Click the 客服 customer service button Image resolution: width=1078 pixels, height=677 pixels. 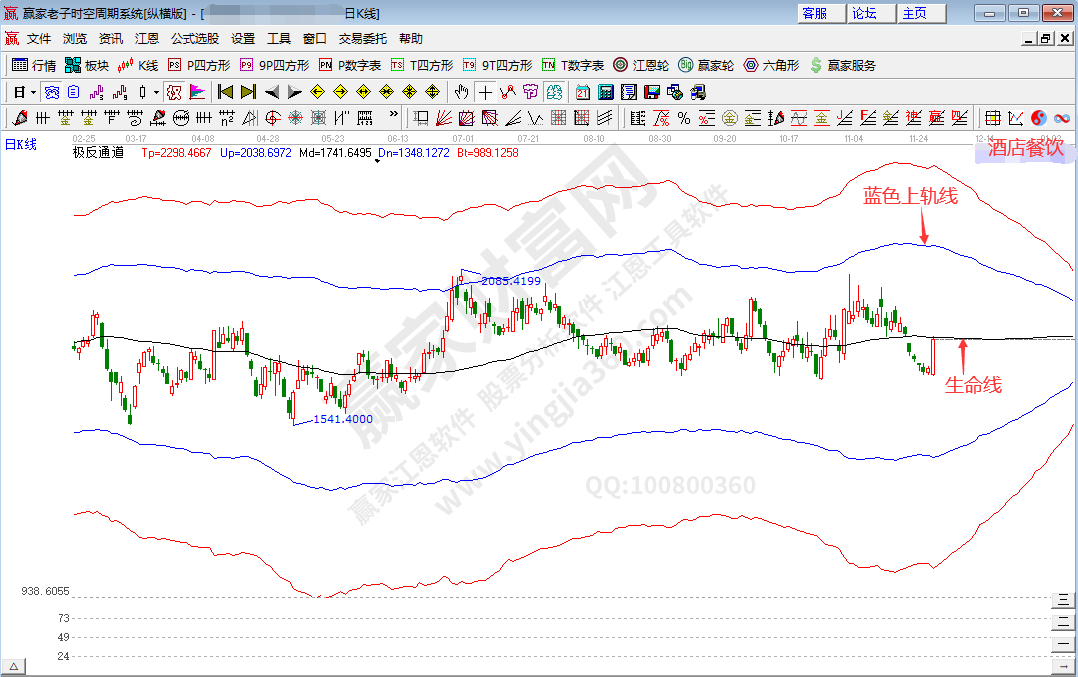(814, 13)
